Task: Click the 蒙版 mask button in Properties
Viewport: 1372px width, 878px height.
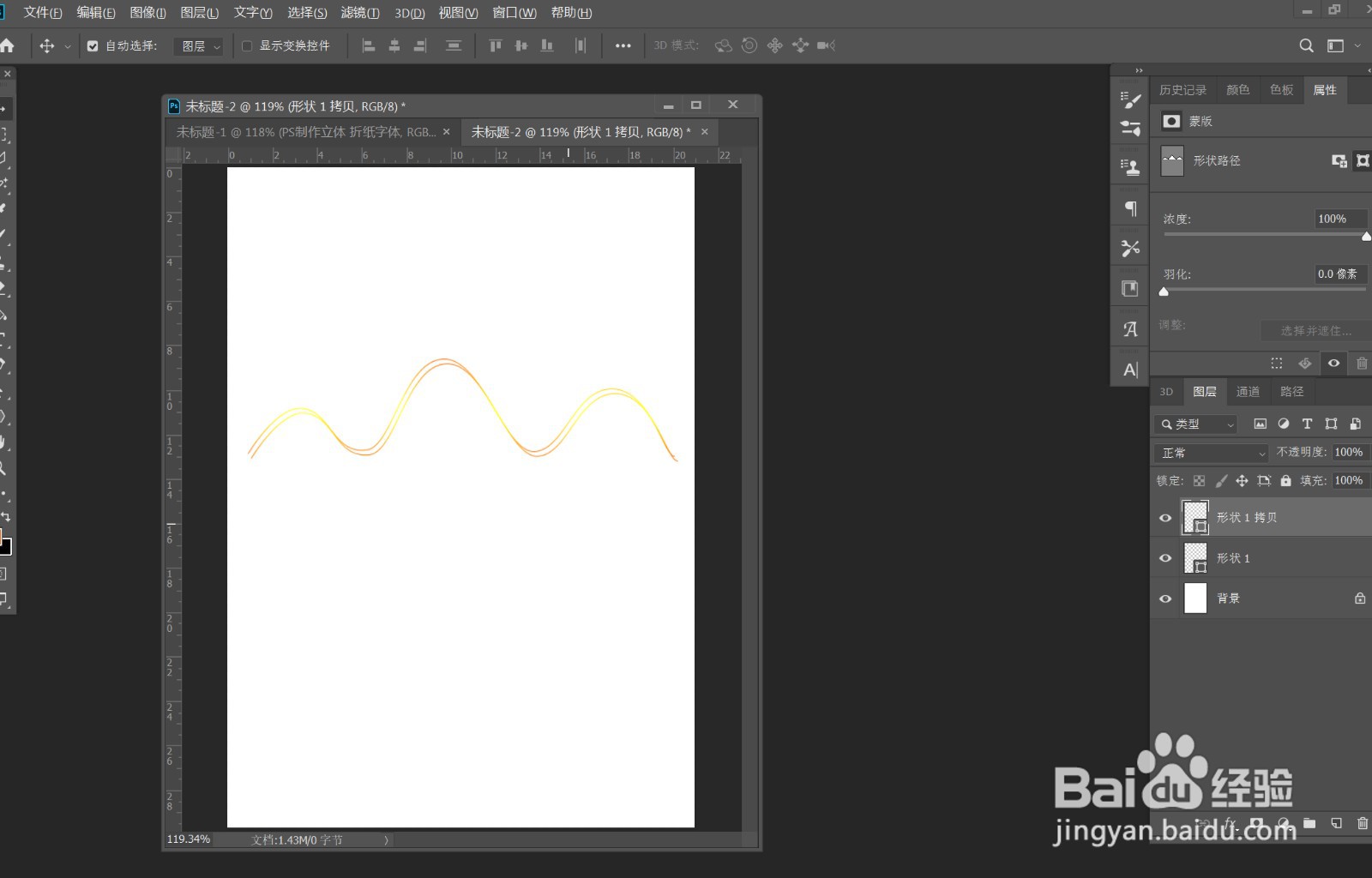Action: [1171, 121]
